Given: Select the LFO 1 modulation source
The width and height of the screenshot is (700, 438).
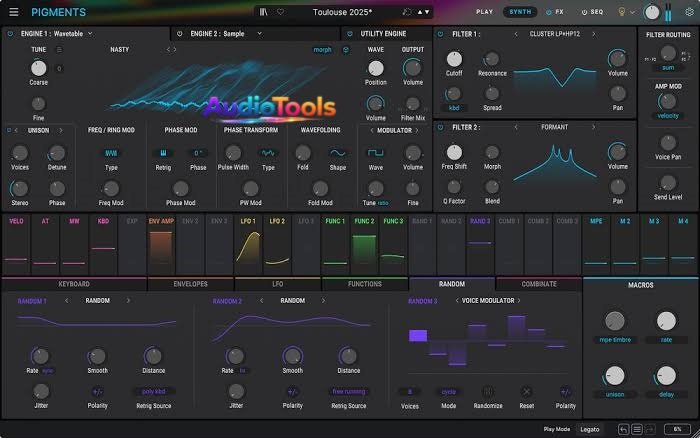Looking at the screenshot, I should (248, 245).
